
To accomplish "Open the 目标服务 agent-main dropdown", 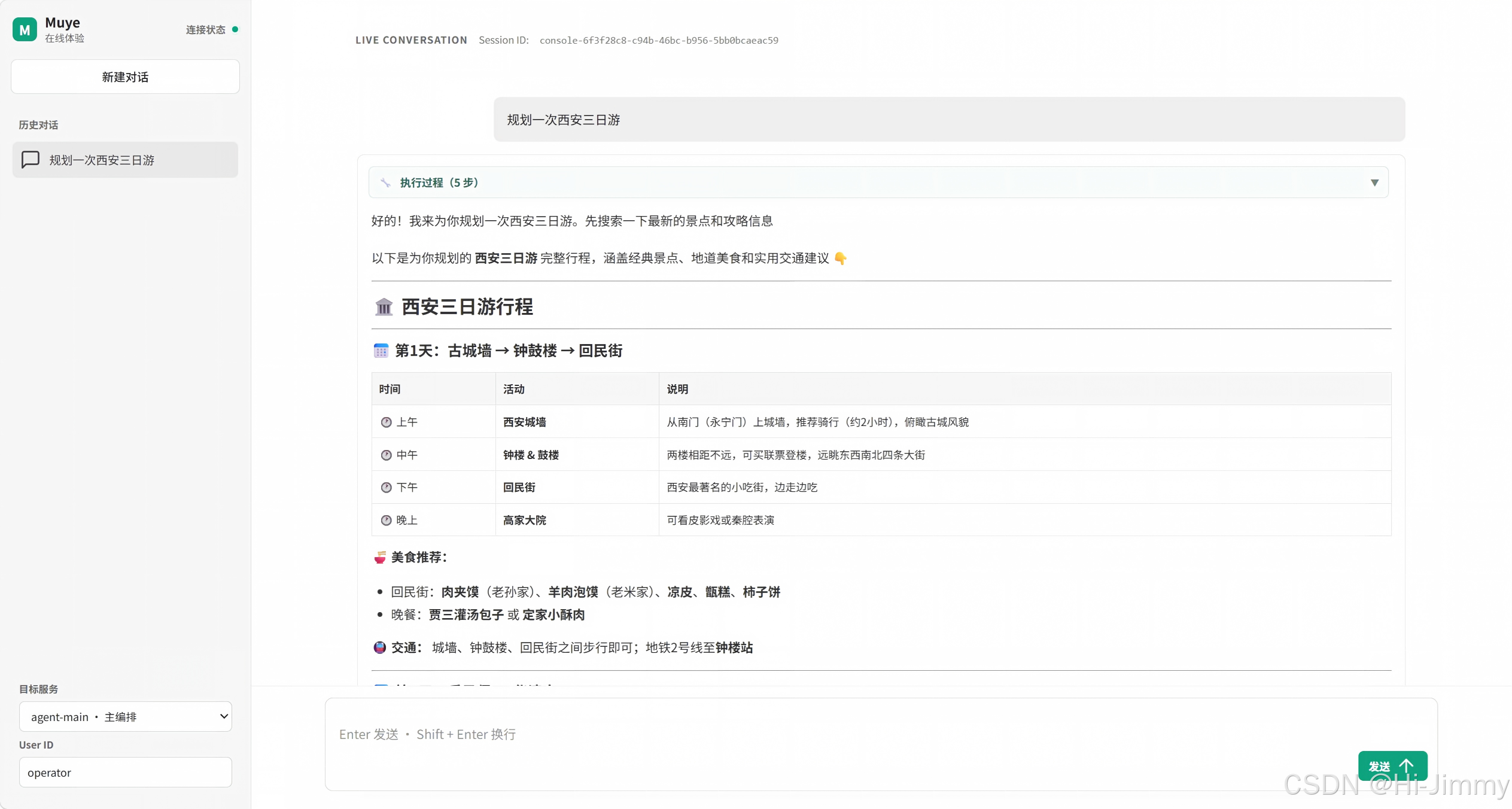I will click(x=126, y=716).
